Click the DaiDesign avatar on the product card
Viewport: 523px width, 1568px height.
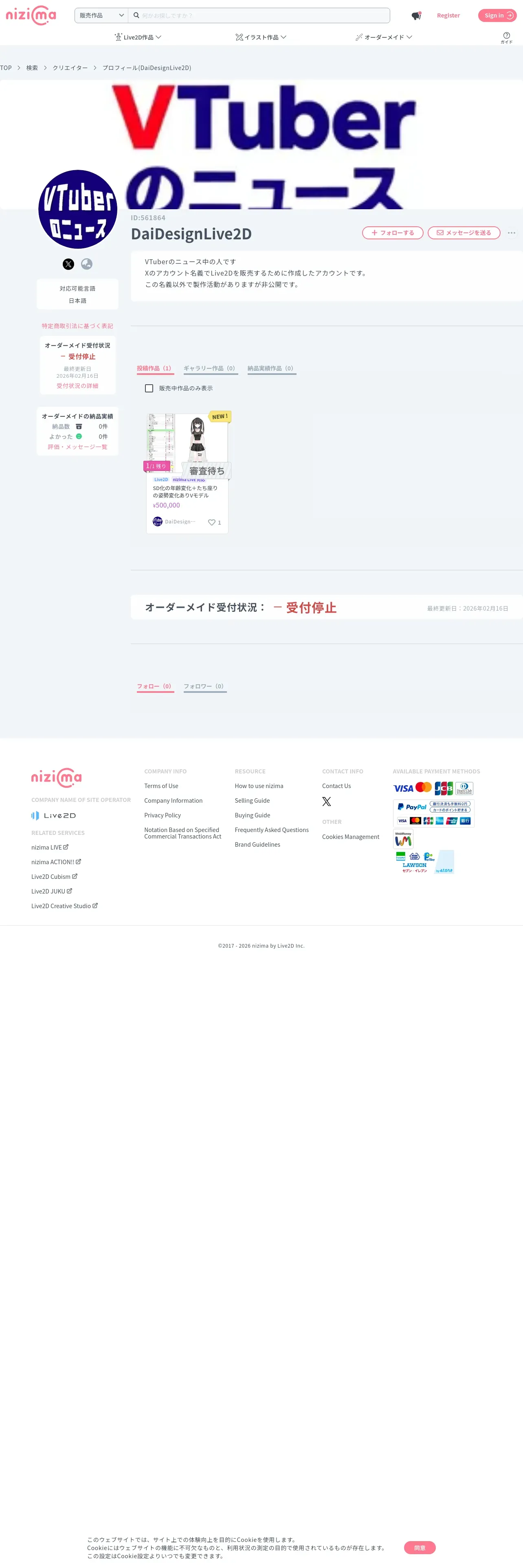(x=158, y=522)
